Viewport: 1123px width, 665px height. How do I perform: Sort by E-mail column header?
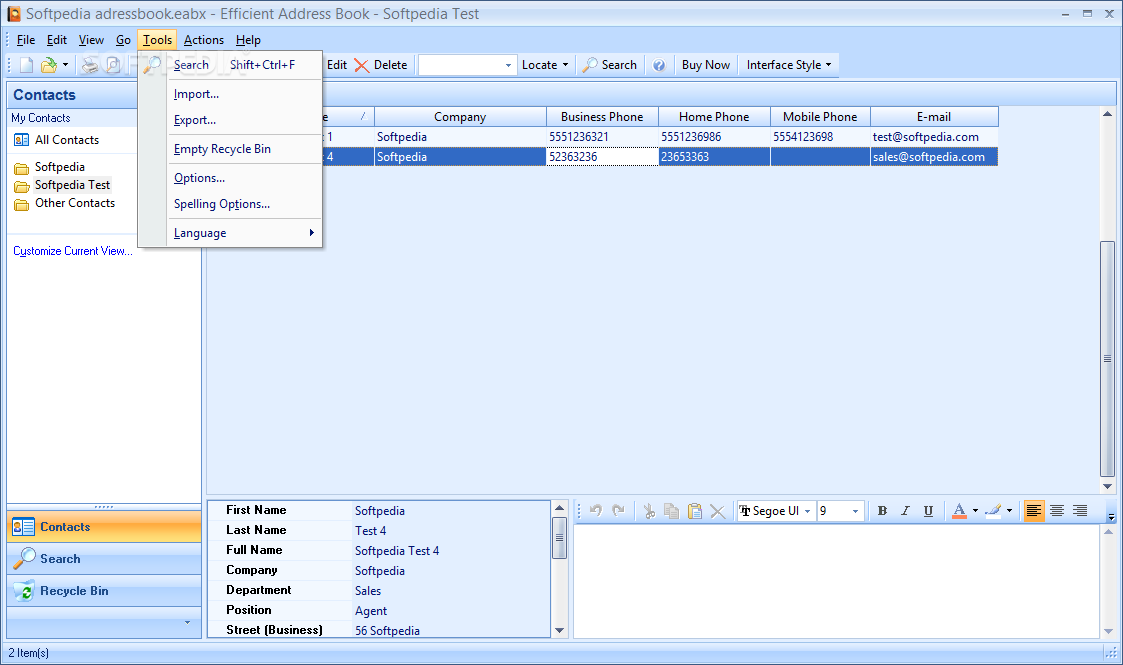pyautogui.click(x=934, y=117)
